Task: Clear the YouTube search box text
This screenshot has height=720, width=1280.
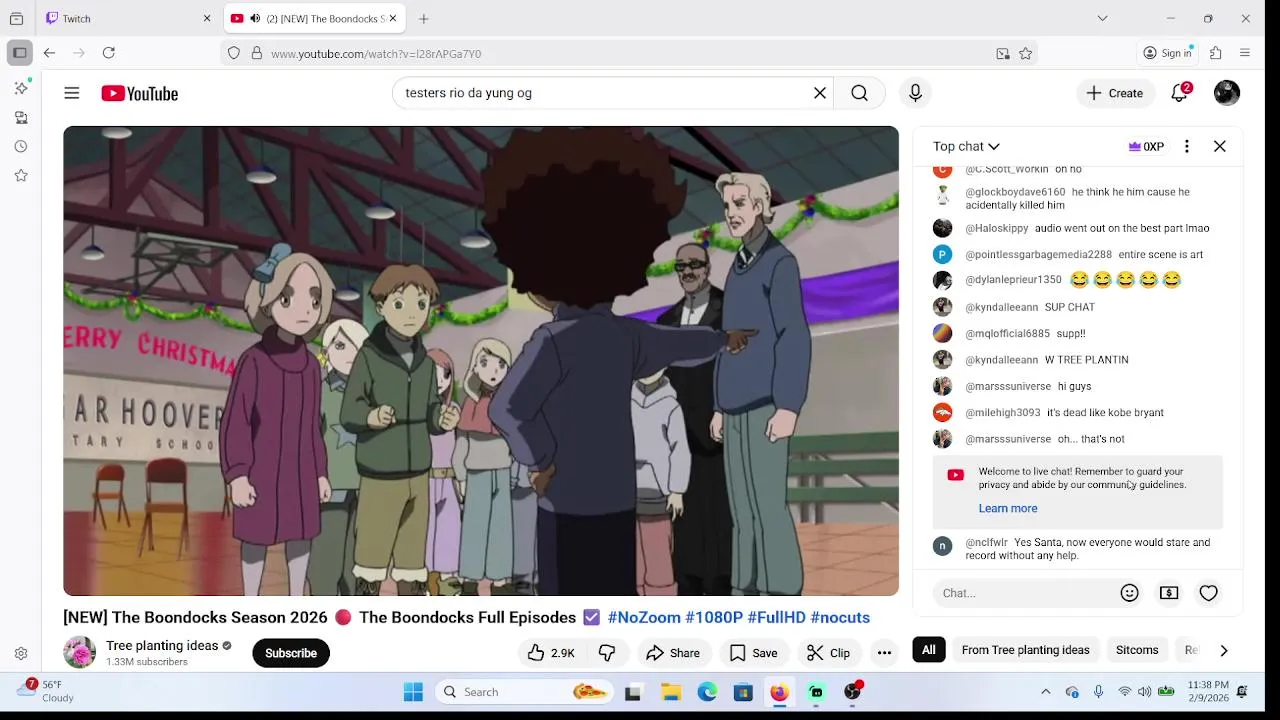Action: pos(820,93)
